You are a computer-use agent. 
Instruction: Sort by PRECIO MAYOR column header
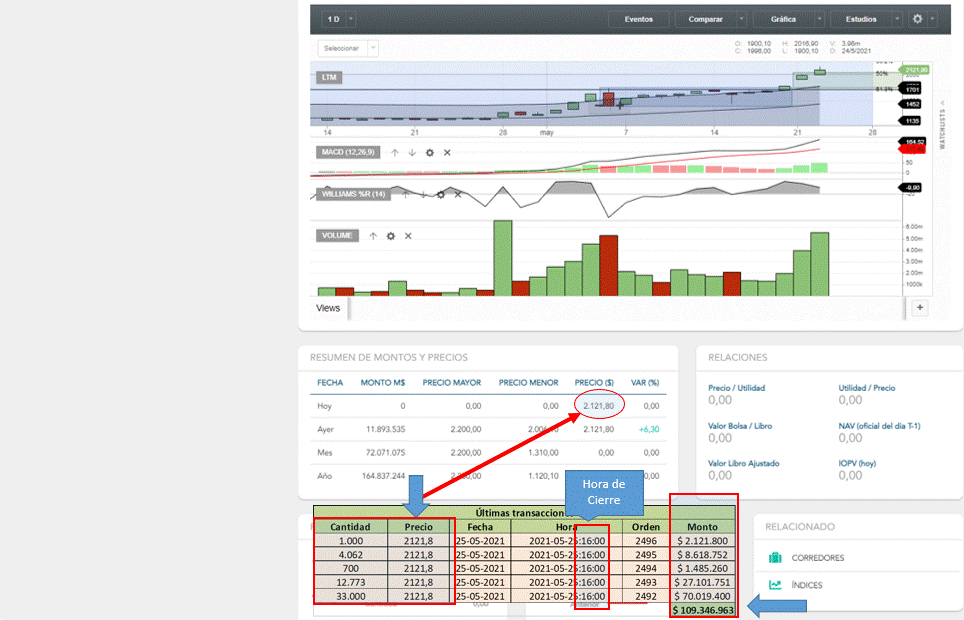point(451,383)
